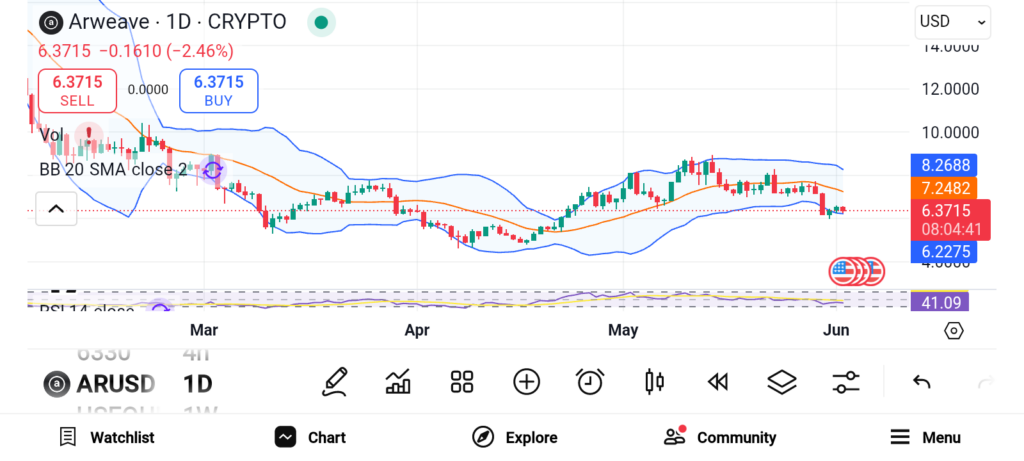Select the 1D timeframe
1024x461 pixels.
tap(198, 383)
